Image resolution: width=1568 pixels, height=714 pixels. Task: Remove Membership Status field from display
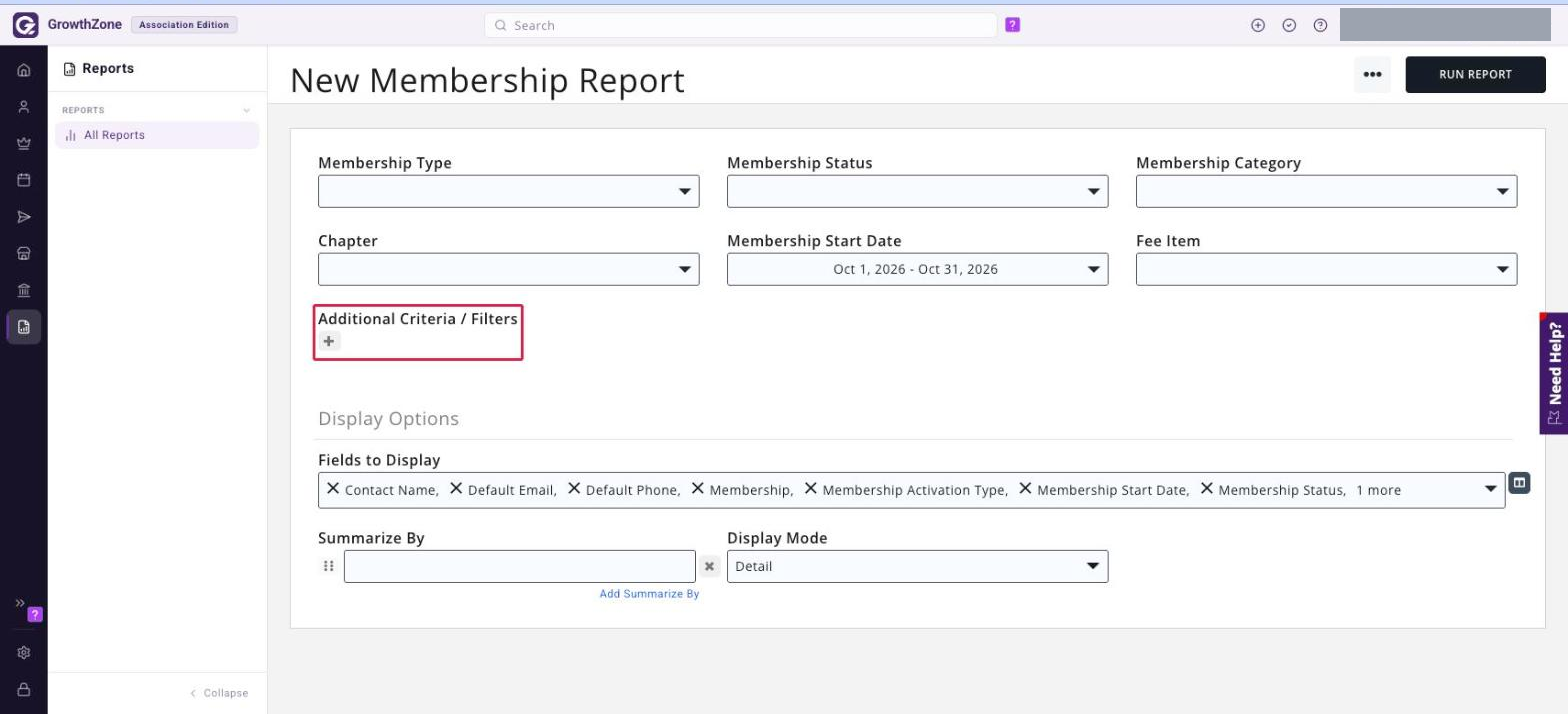(x=1207, y=489)
